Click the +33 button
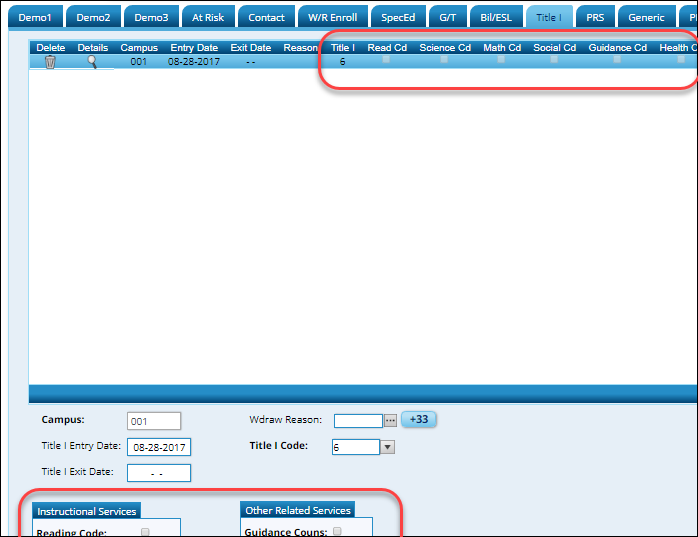Screen dimensions: 698x537 [x=419, y=419]
